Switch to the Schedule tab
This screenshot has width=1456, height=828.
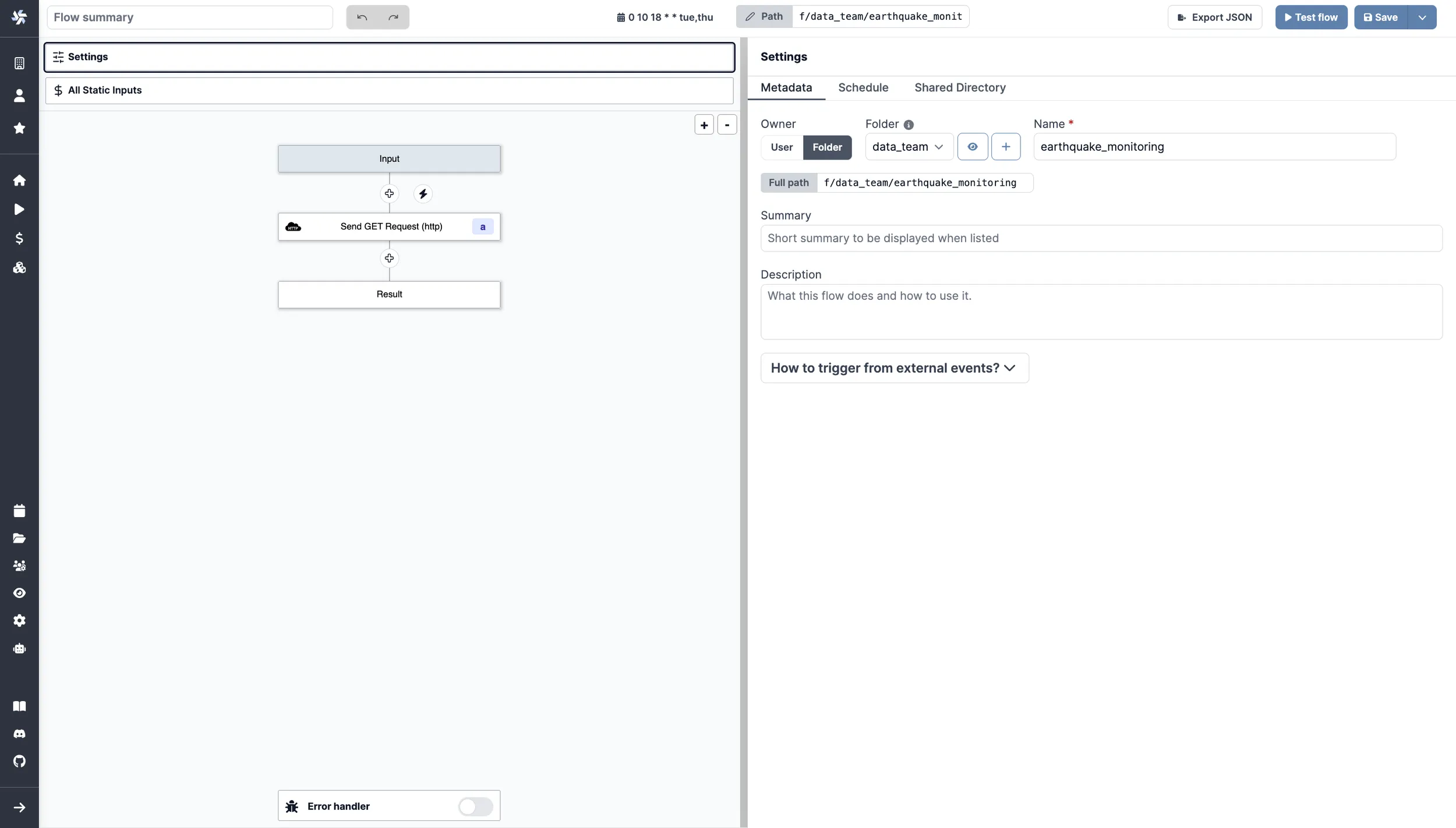(x=863, y=88)
